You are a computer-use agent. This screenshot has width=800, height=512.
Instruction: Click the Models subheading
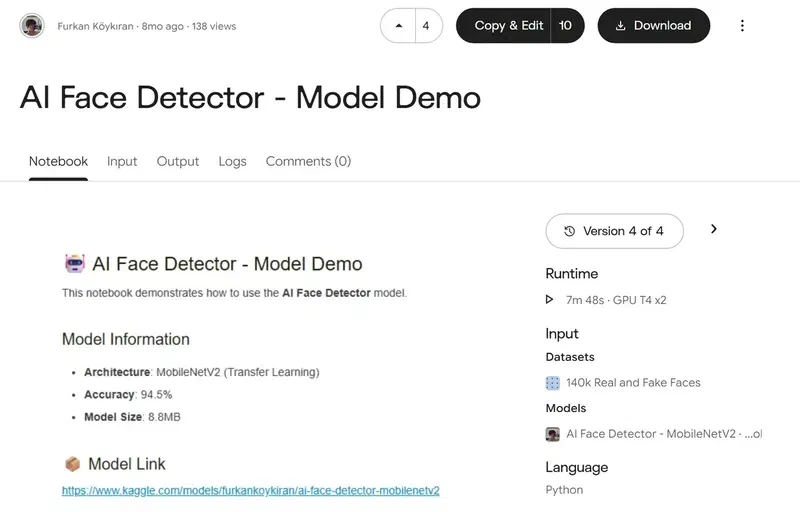pyautogui.click(x=566, y=408)
